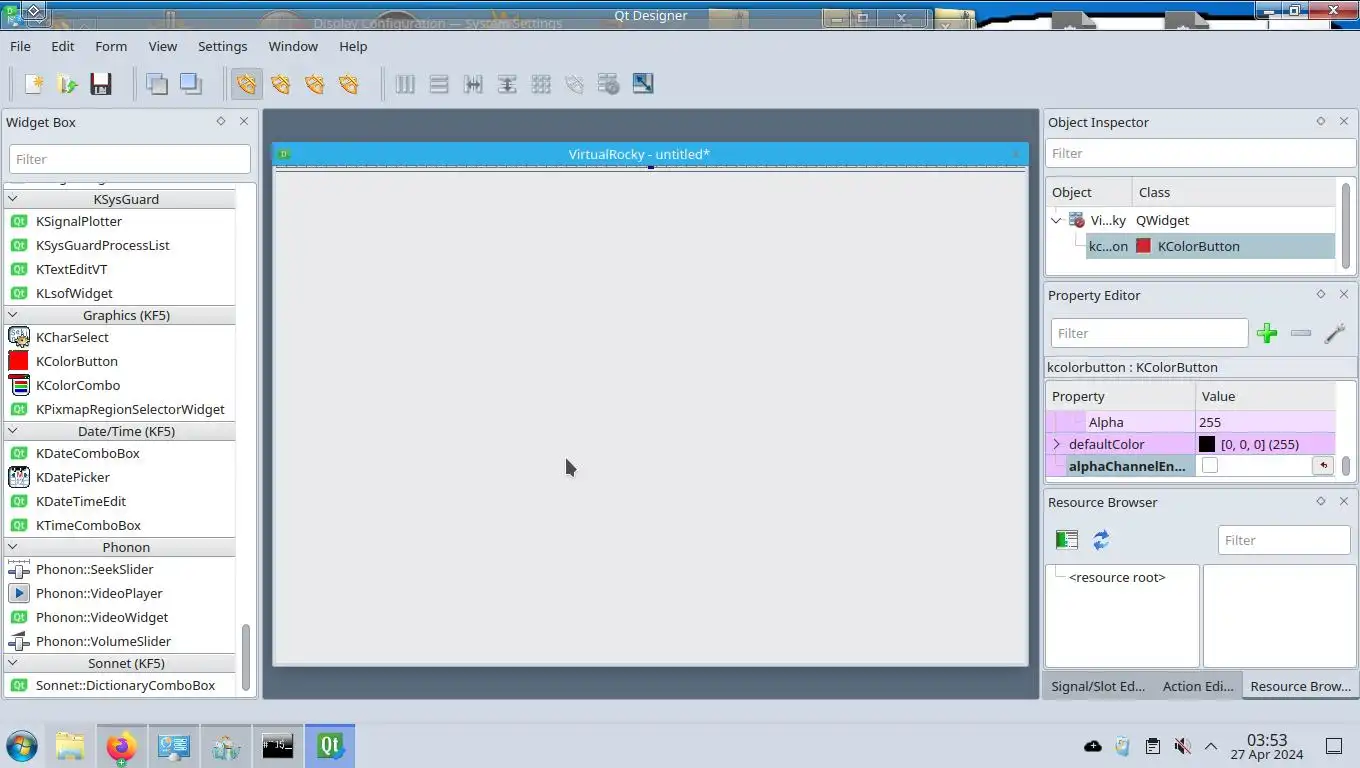Image resolution: width=1360 pixels, height=768 pixels.
Task: Reset the alphaChannelEnabled property with arrow button
Action: coord(1323,466)
